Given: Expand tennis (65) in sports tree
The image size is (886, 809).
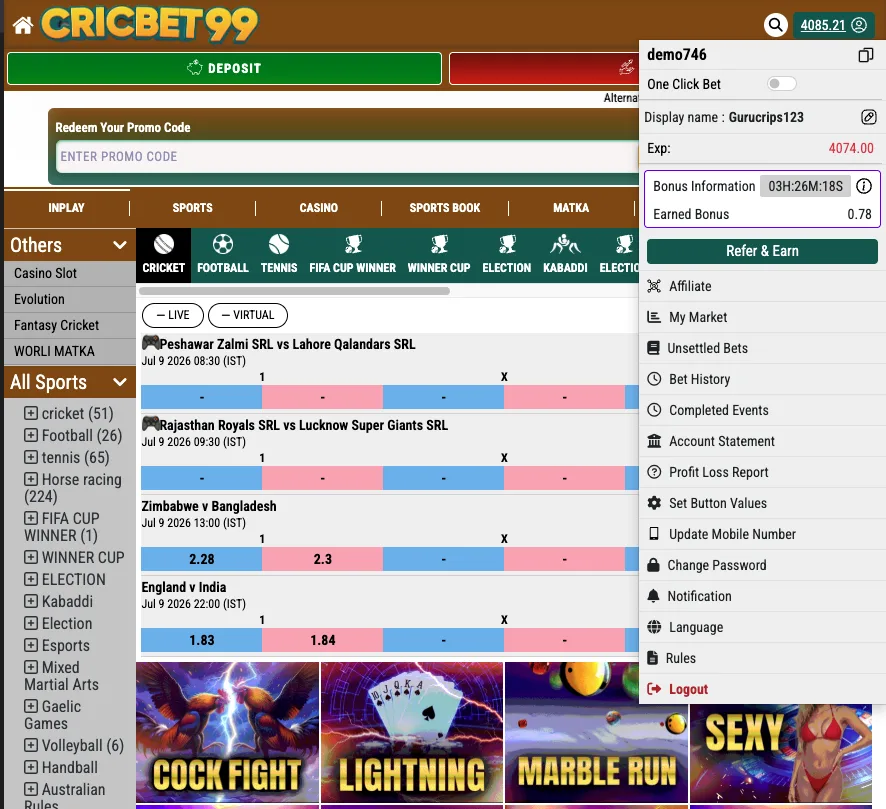Looking at the screenshot, I should [31, 457].
